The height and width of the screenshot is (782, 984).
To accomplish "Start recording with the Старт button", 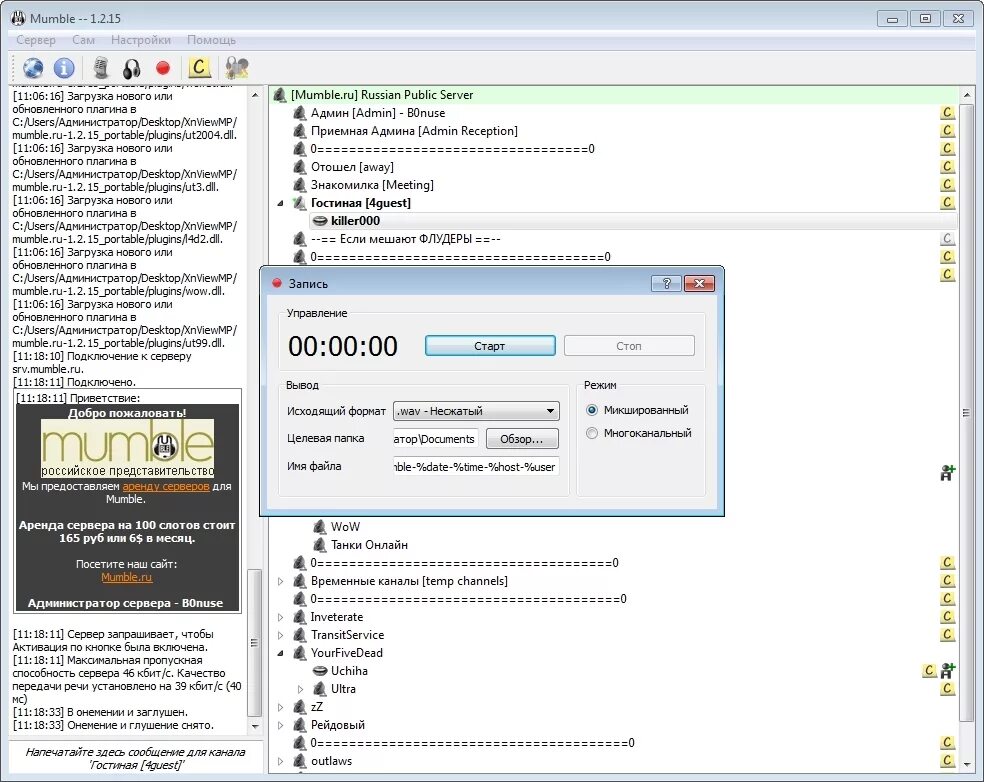I will 490,346.
